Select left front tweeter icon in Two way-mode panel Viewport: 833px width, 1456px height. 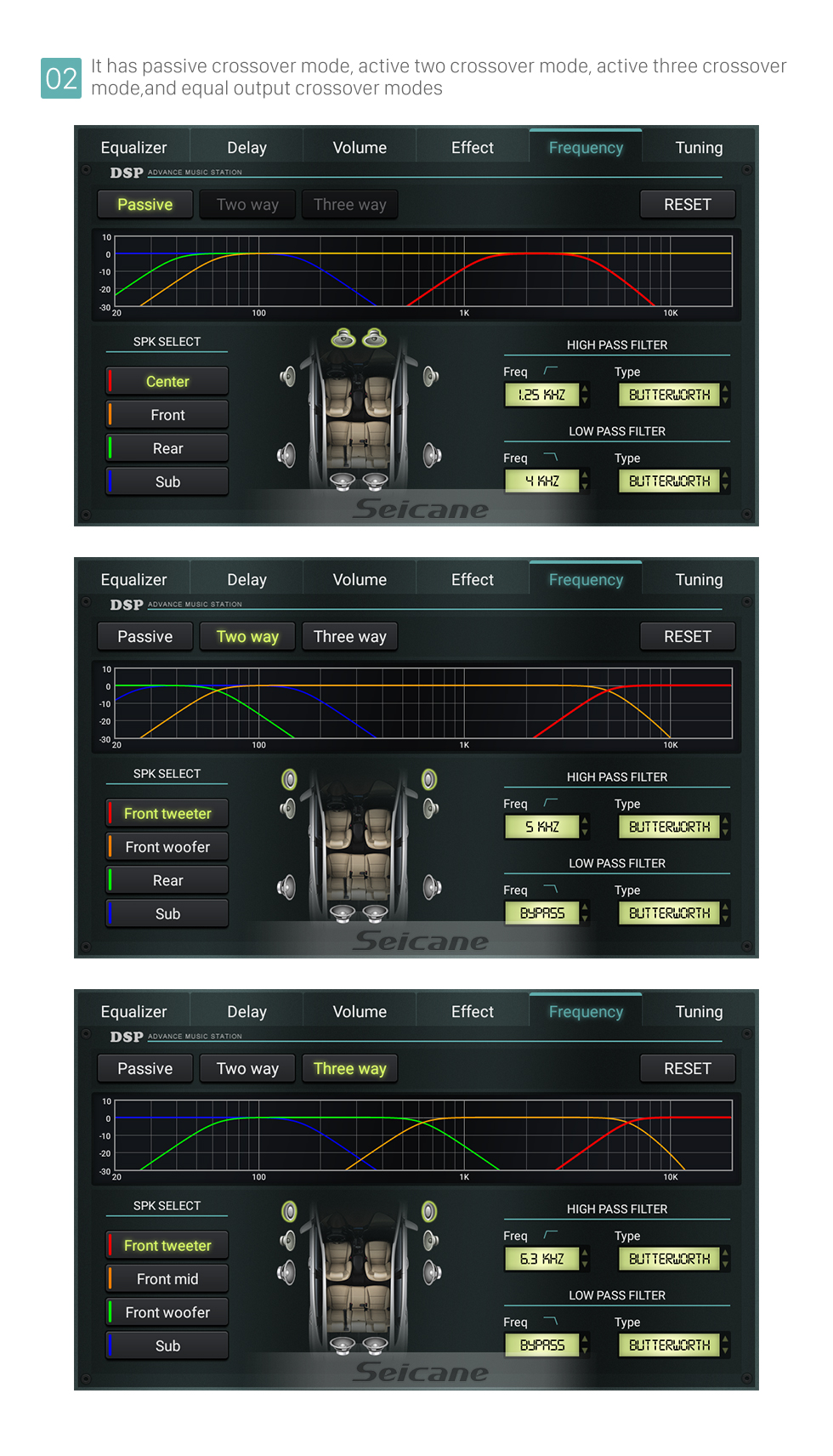click(290, 779)
